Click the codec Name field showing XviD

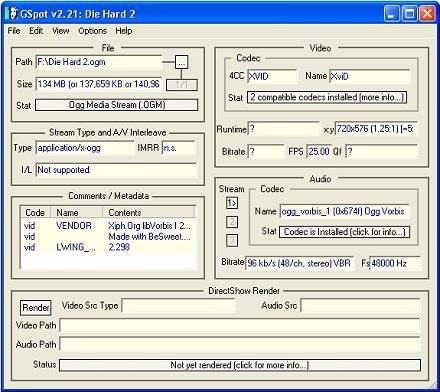(369, 76)
